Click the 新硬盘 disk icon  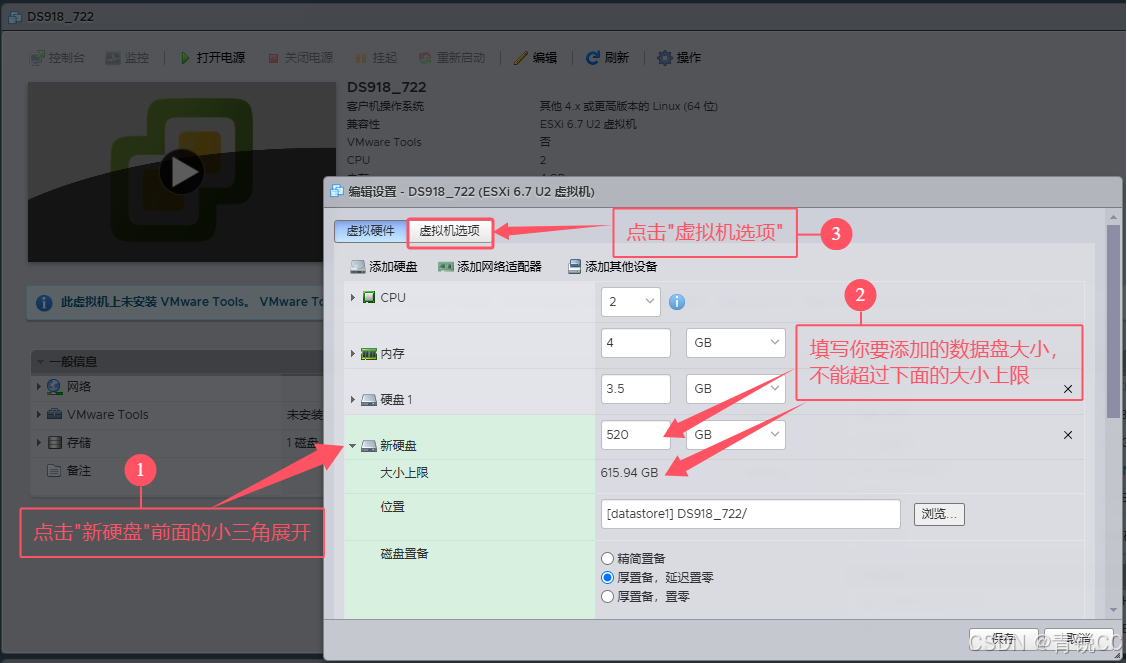click(x=369, y=446)
